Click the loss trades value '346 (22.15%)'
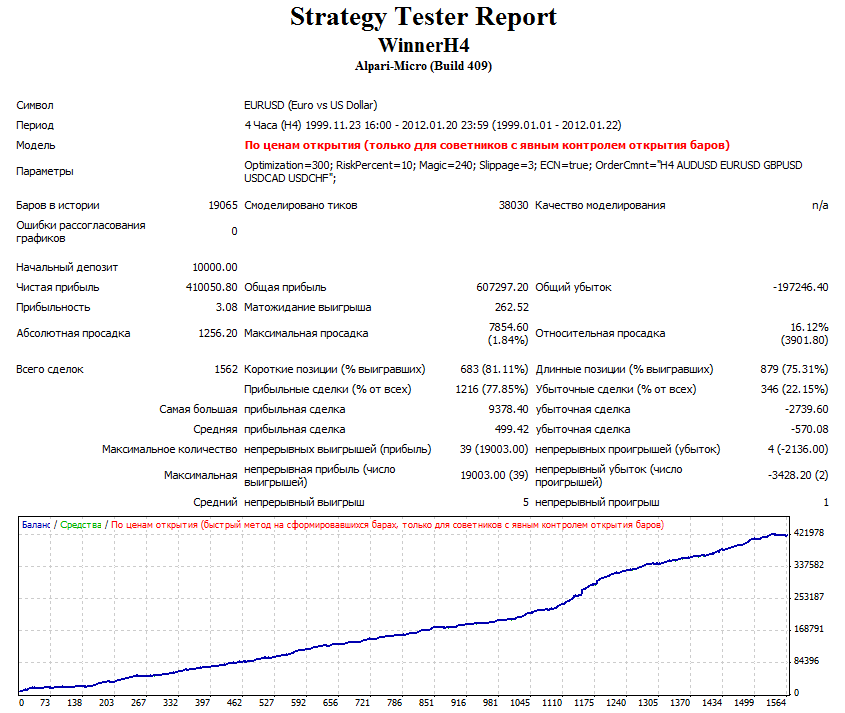This screenshot has width=845, height=713. pos(794,389)
